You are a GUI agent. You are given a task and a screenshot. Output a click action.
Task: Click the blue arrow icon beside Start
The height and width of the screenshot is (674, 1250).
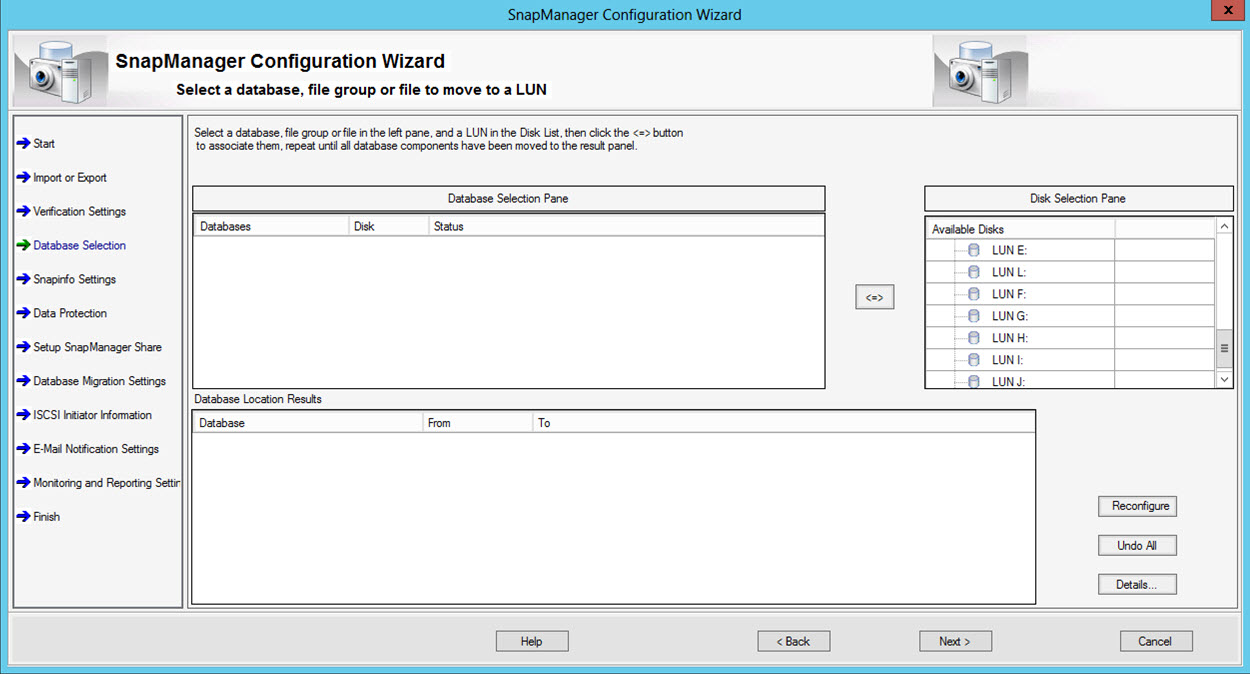(x=23, y=144)
